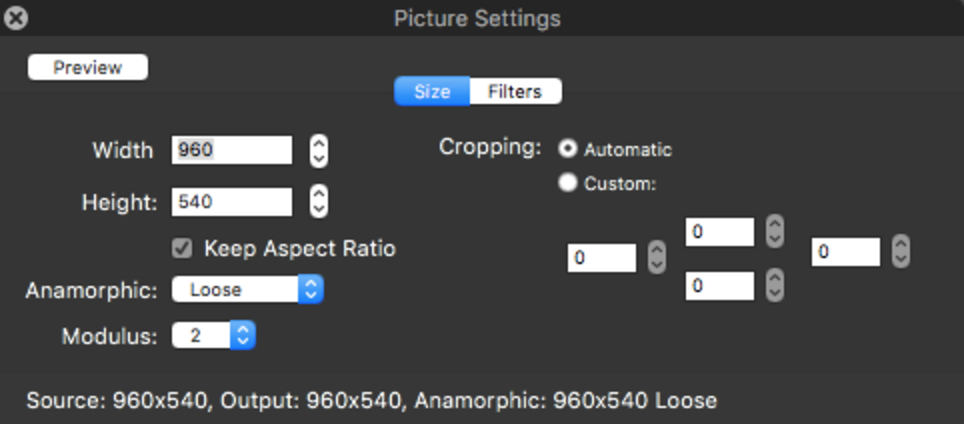Switch to the Size tab
Screen dimensions: 964x424
[x=432, y=92]
